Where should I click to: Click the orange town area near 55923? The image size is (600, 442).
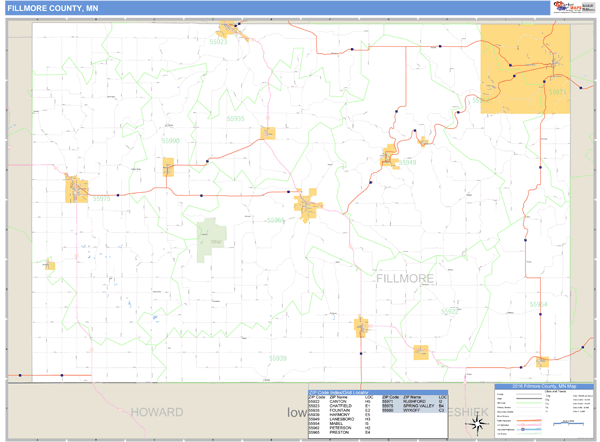[x=231, y=28]
